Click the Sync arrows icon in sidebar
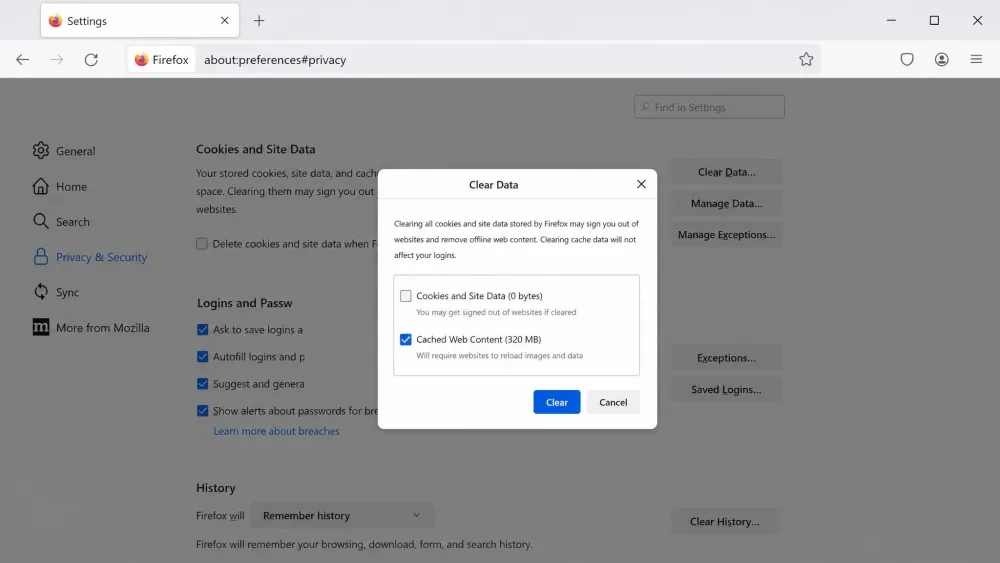This screenshot has height=563, width=1000. [x=41, y=291]
